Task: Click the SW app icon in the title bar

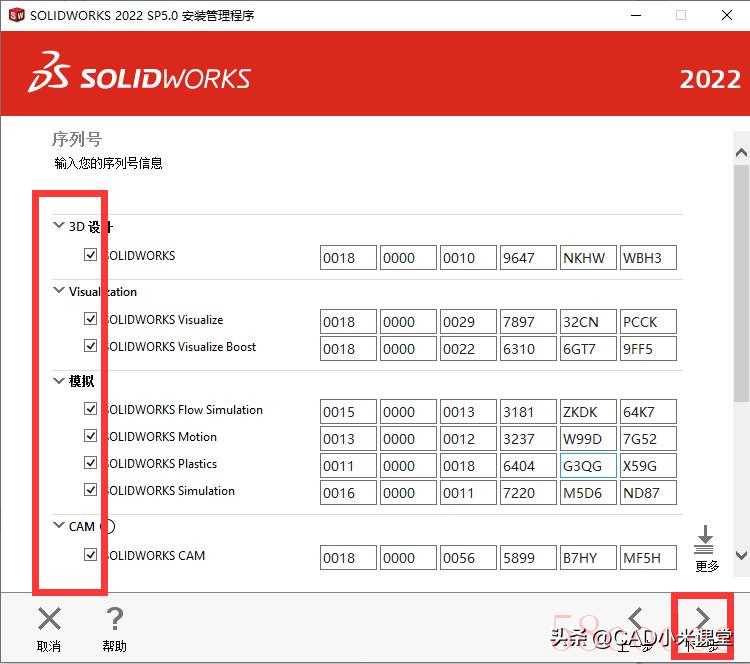Action: (16, 15)
